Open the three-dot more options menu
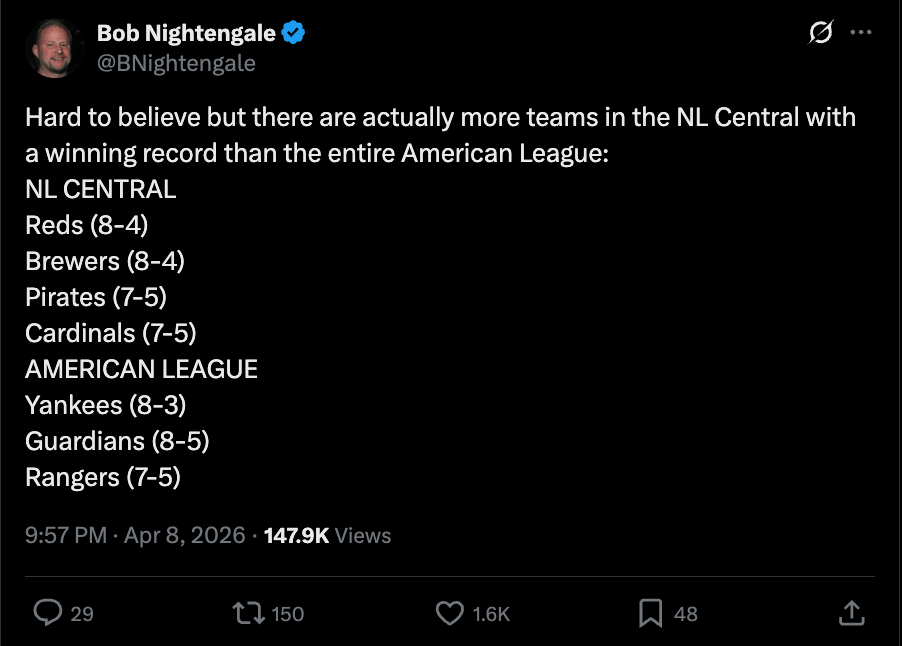 tap(860, 33)
